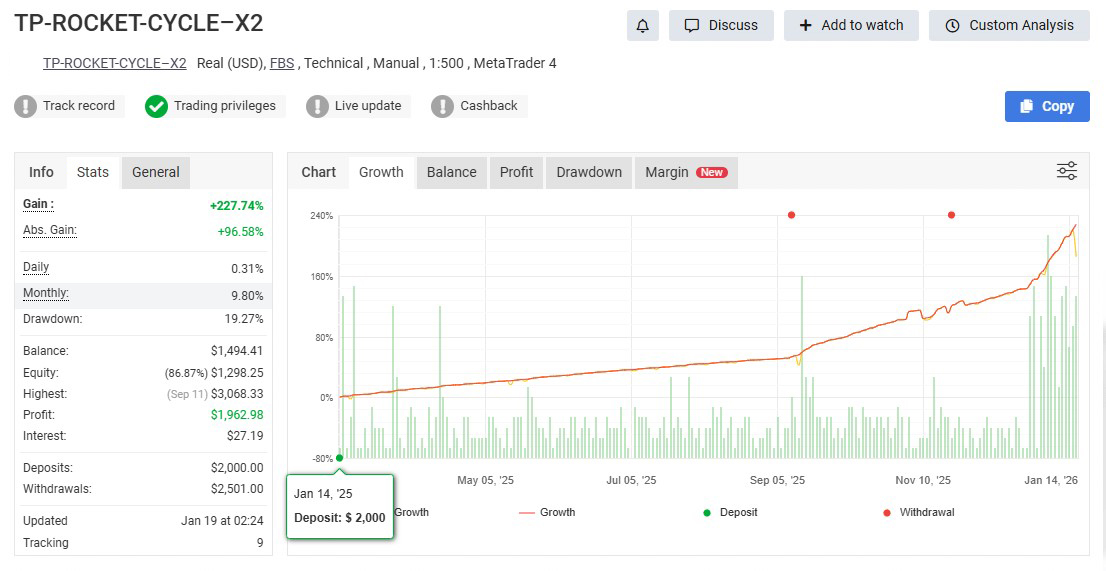This screenshot has width=1106, height=571.
Task: Click the Abs. Gain label
Action: [50, 230]
